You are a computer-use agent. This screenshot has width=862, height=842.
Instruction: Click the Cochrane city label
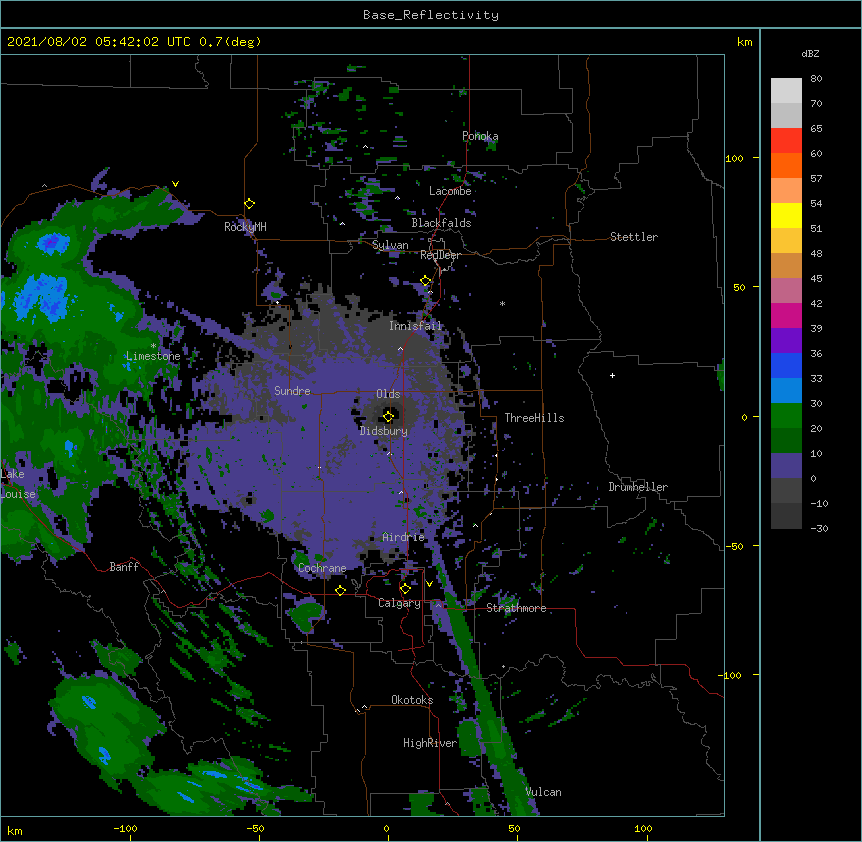[322, 568]
